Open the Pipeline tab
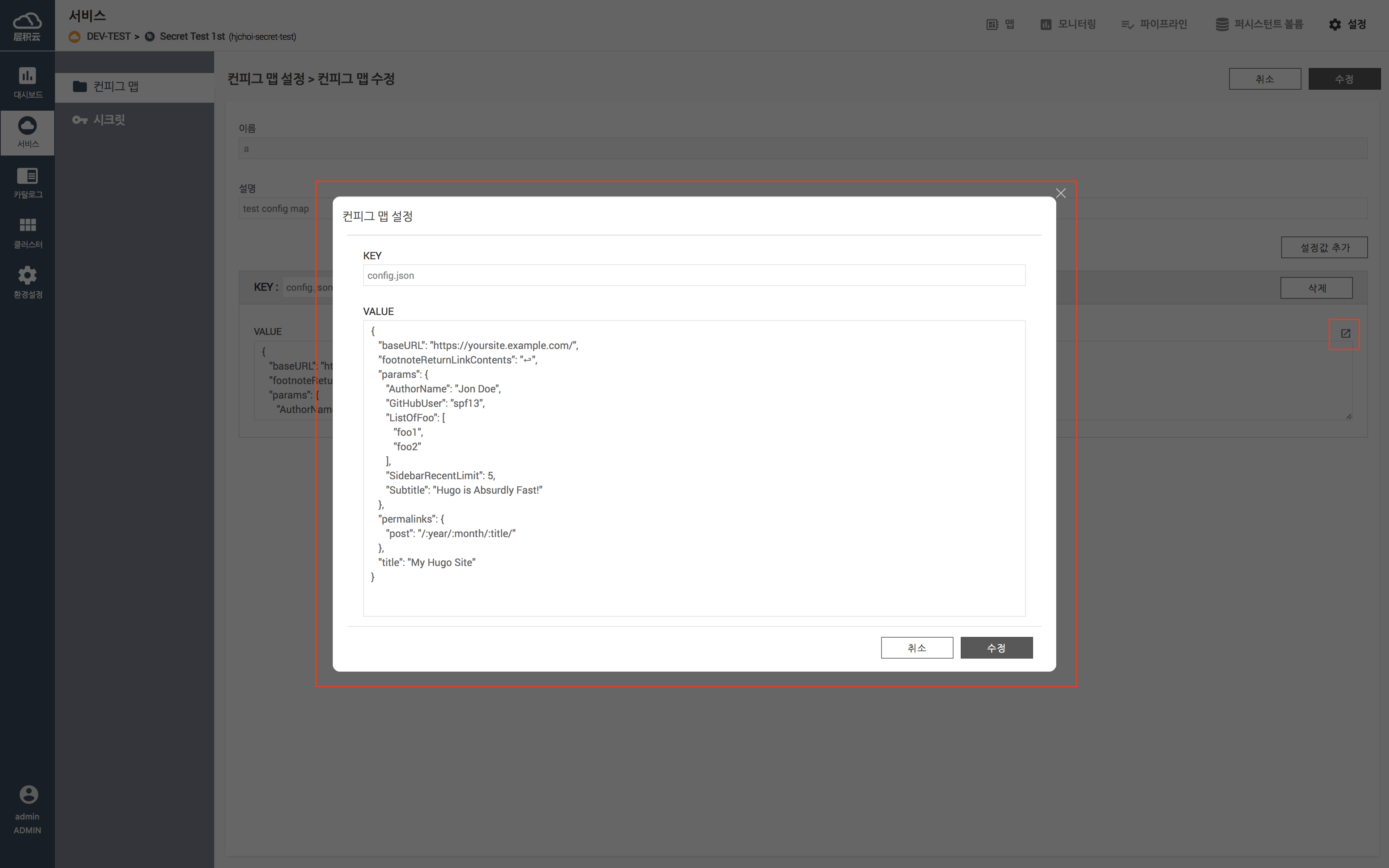Viewport: 1389px width, 868px height. [x=1154, y=24]
